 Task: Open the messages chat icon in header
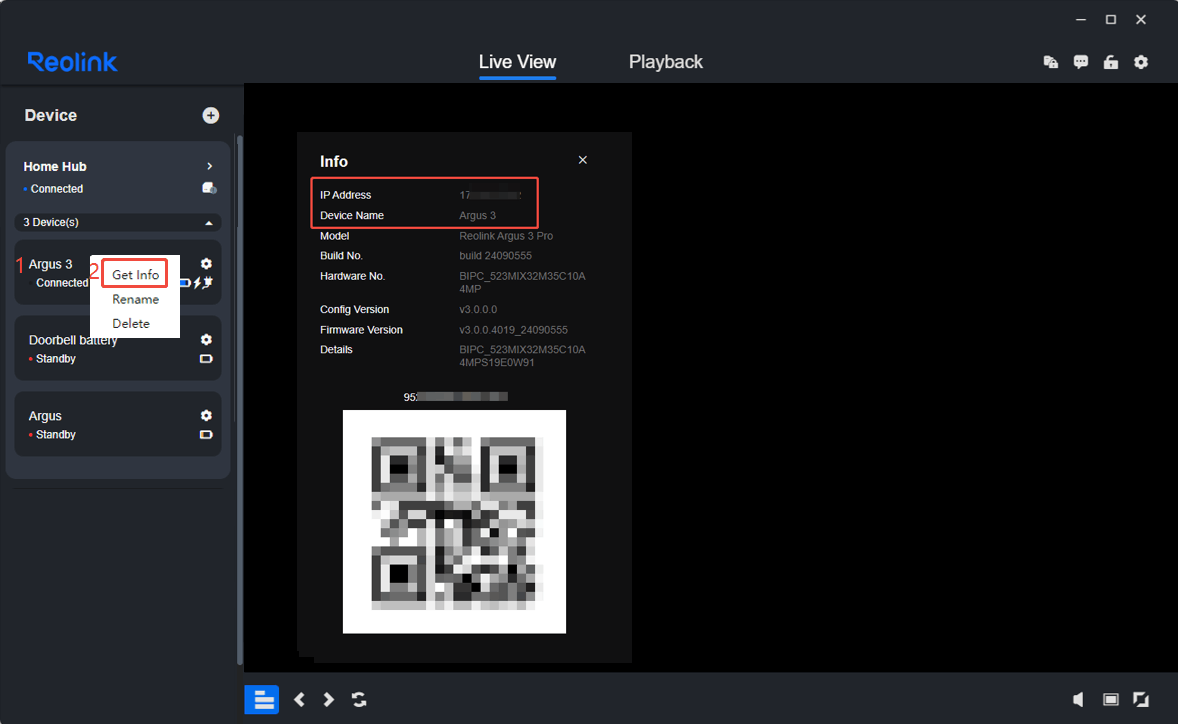(x=1080, y=62)
